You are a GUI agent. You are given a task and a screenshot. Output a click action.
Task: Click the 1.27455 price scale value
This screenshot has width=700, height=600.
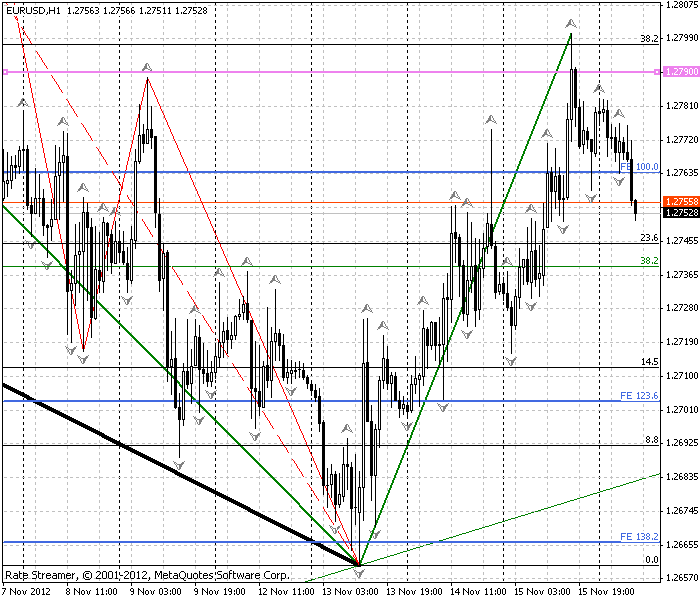pyautogui.click(x=682, y=241)
